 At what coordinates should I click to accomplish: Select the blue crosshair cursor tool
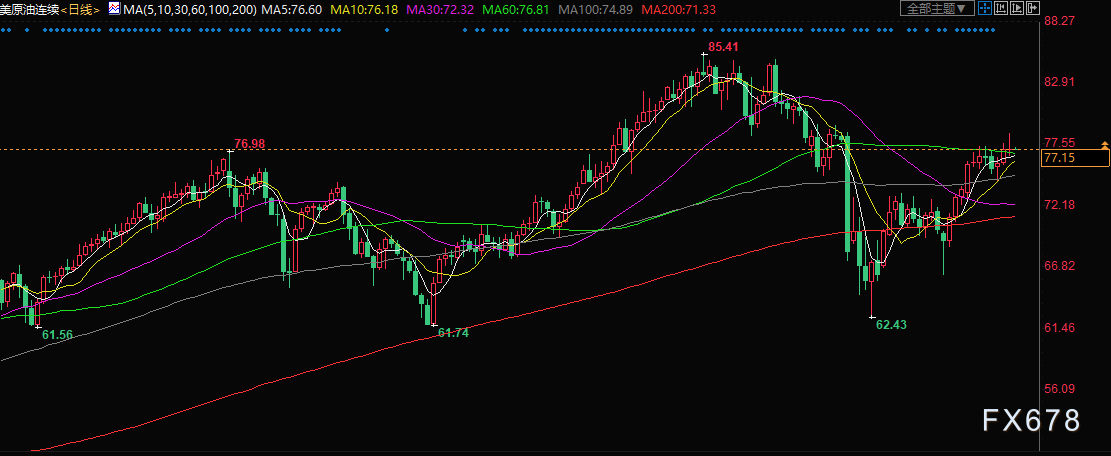pos(985,8)
